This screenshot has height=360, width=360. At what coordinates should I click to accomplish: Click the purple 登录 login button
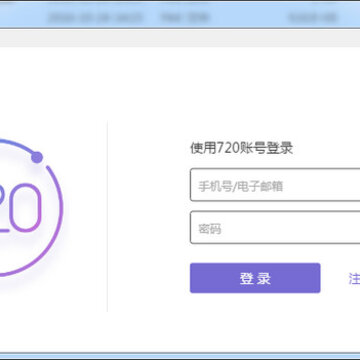(x=255, y=278)
